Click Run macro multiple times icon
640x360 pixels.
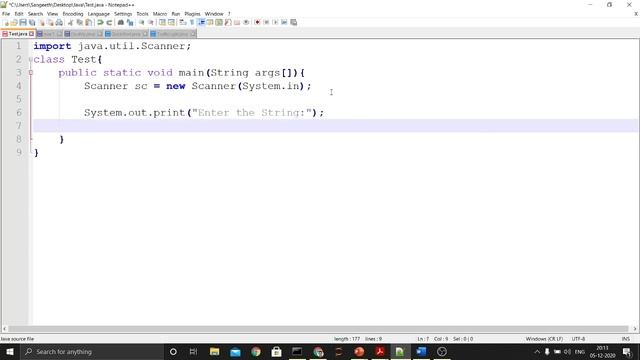coord(284,22)
